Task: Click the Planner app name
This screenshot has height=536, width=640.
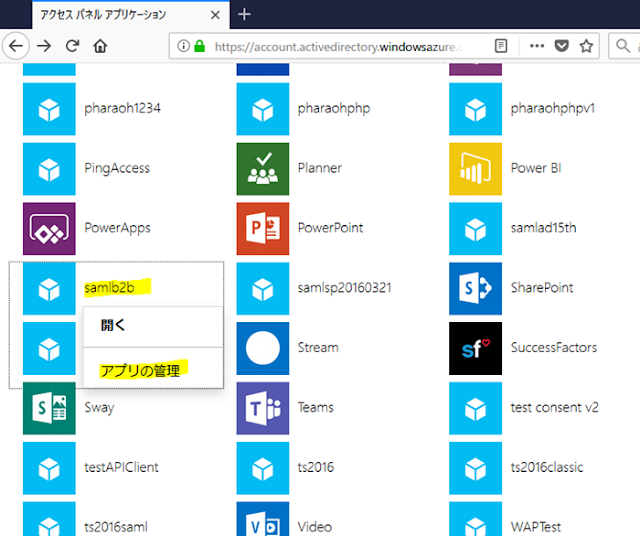Action: [320, 168]
